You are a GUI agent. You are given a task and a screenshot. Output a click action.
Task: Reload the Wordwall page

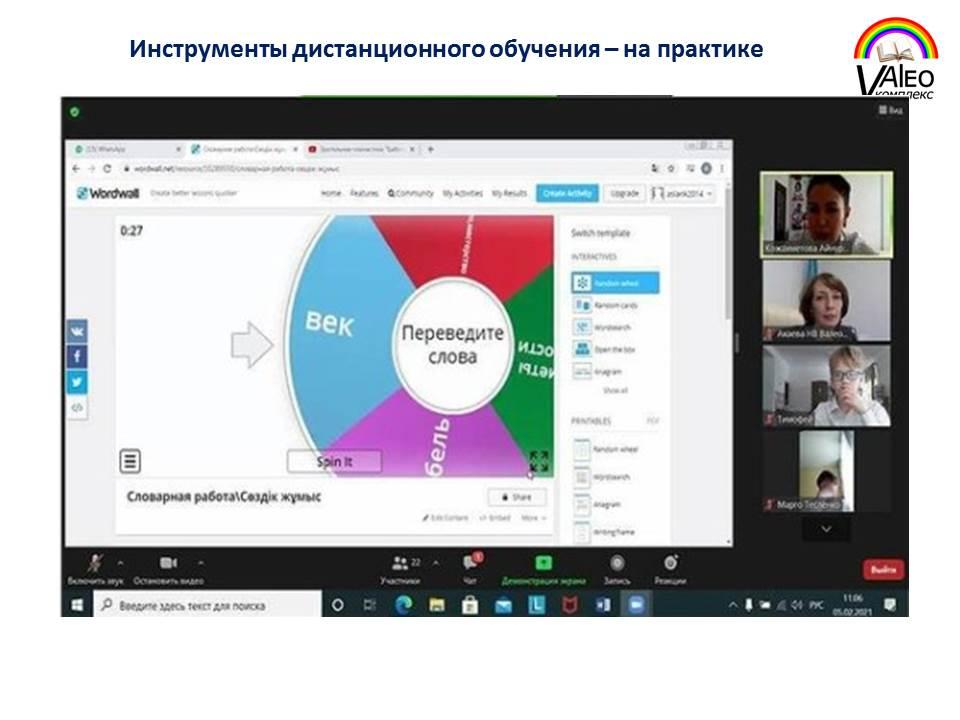(107, 168)
